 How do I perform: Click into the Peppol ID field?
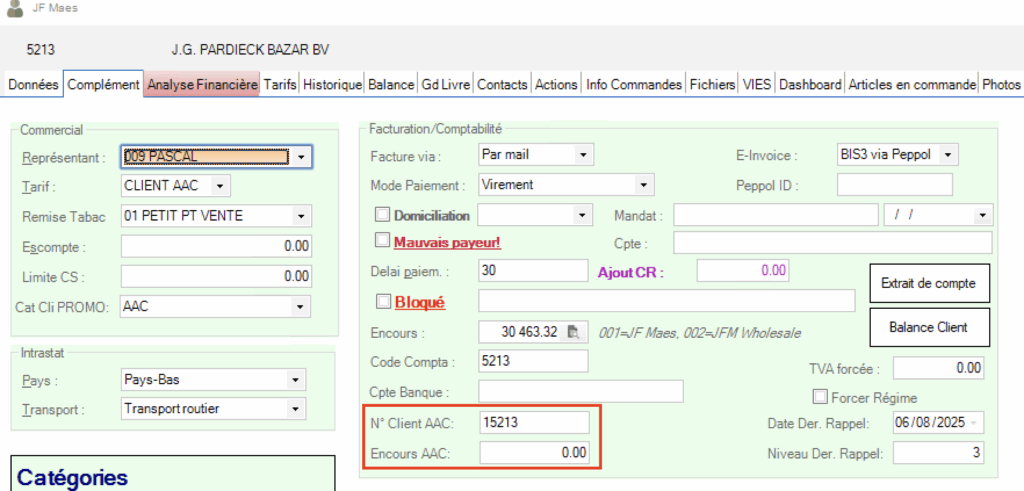pyautogui.click(x=894, y=185)
